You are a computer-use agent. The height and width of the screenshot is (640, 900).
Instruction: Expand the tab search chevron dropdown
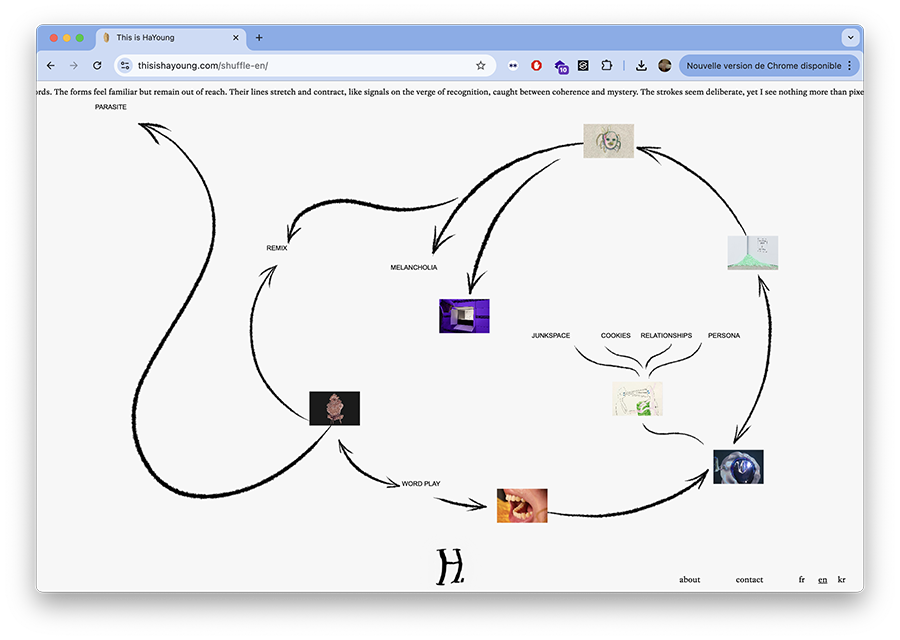850,38
